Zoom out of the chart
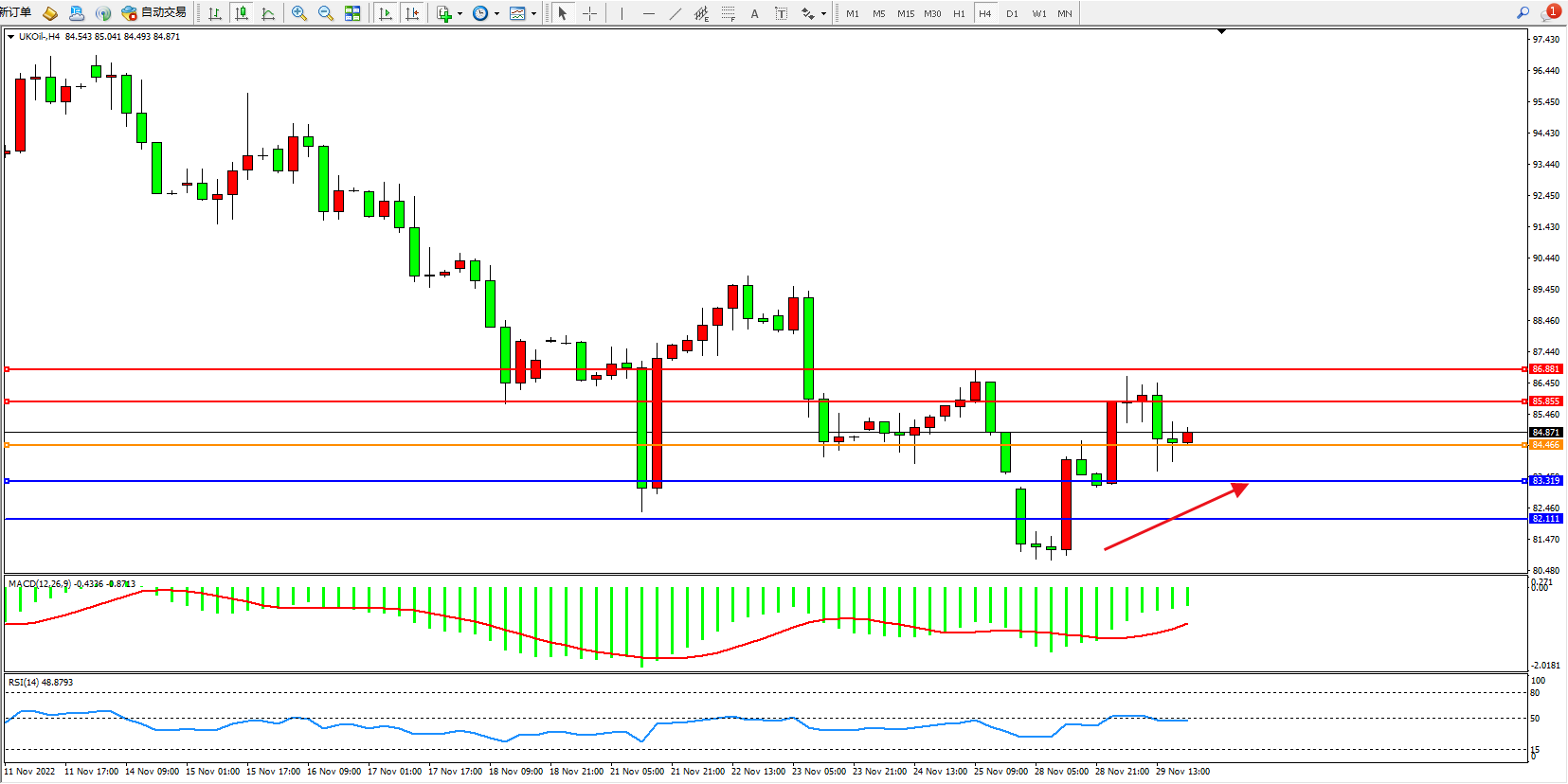This screenshot has height=784, width=1568. pos(326,13)
